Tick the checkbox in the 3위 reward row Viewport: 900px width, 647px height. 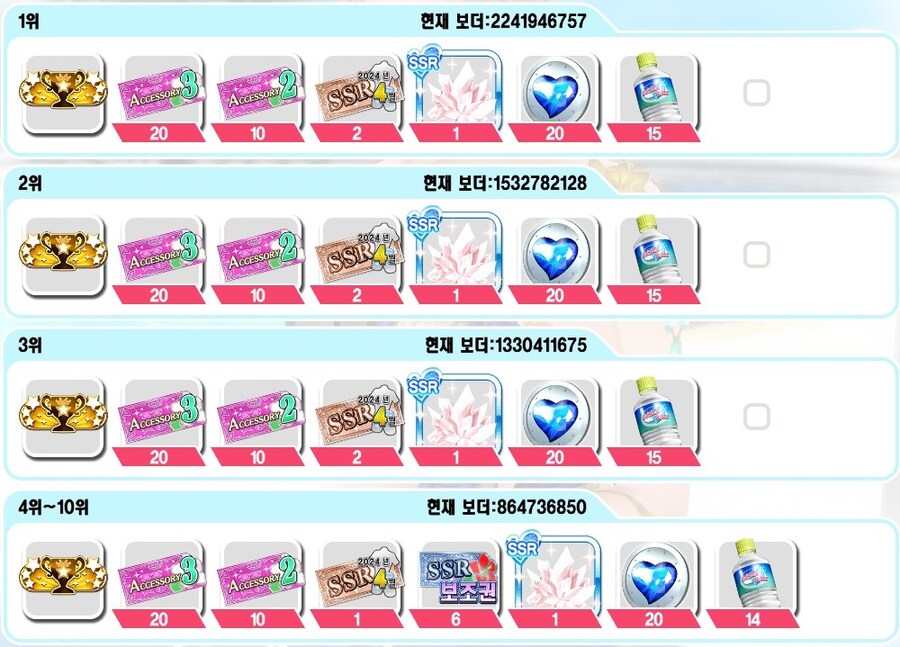click(757, 417)
